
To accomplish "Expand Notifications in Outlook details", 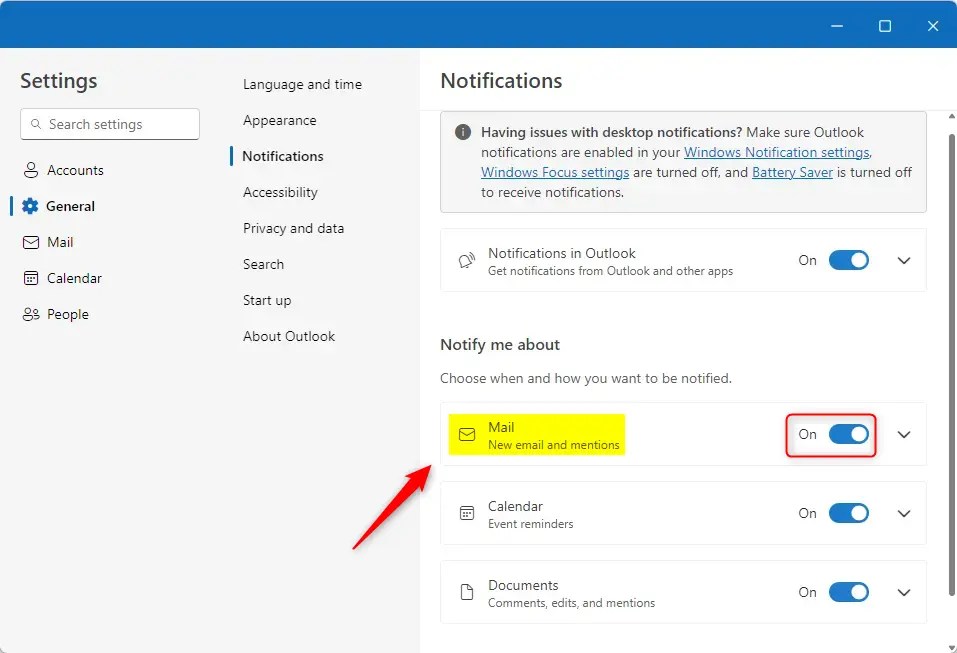I will click(x=903, y=260).
